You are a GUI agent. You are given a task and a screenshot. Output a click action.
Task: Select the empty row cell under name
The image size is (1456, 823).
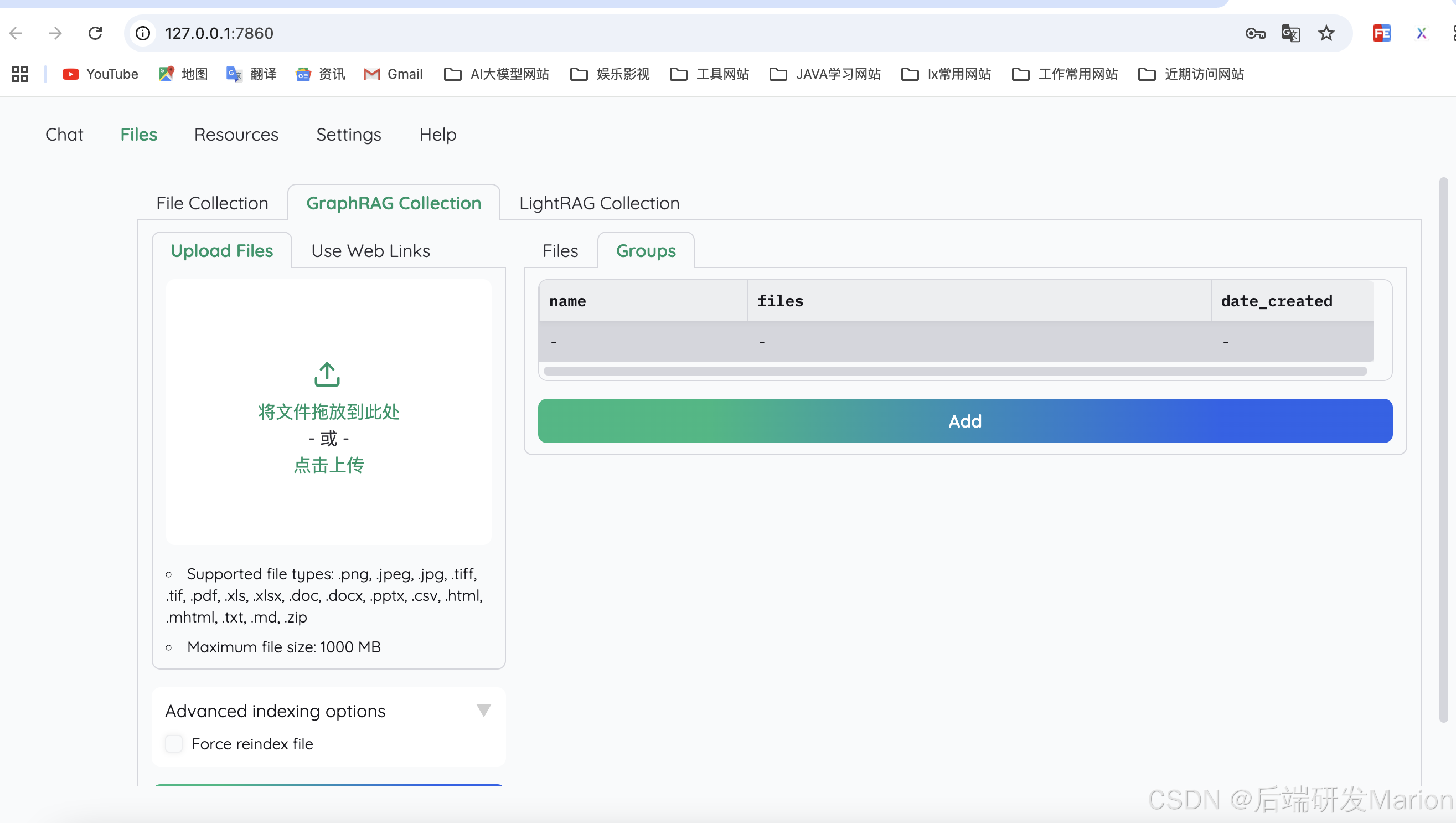click(x=643, y=342)
